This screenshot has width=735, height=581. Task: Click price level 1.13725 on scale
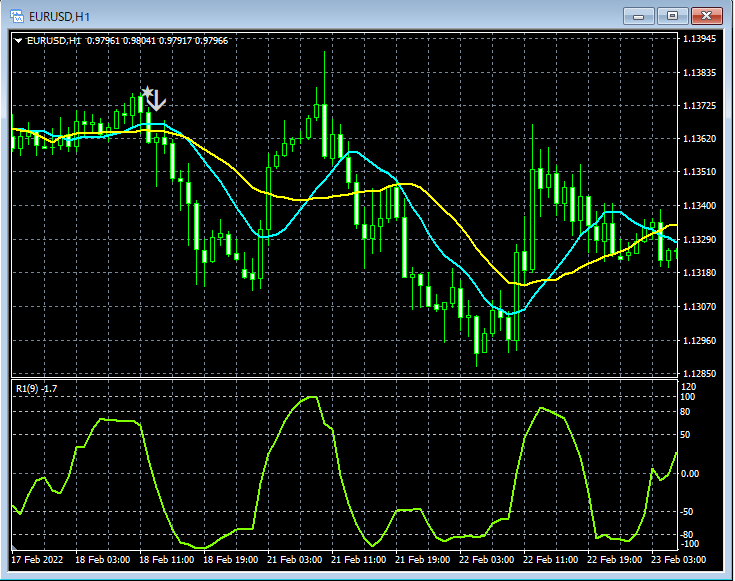[699, 106]
